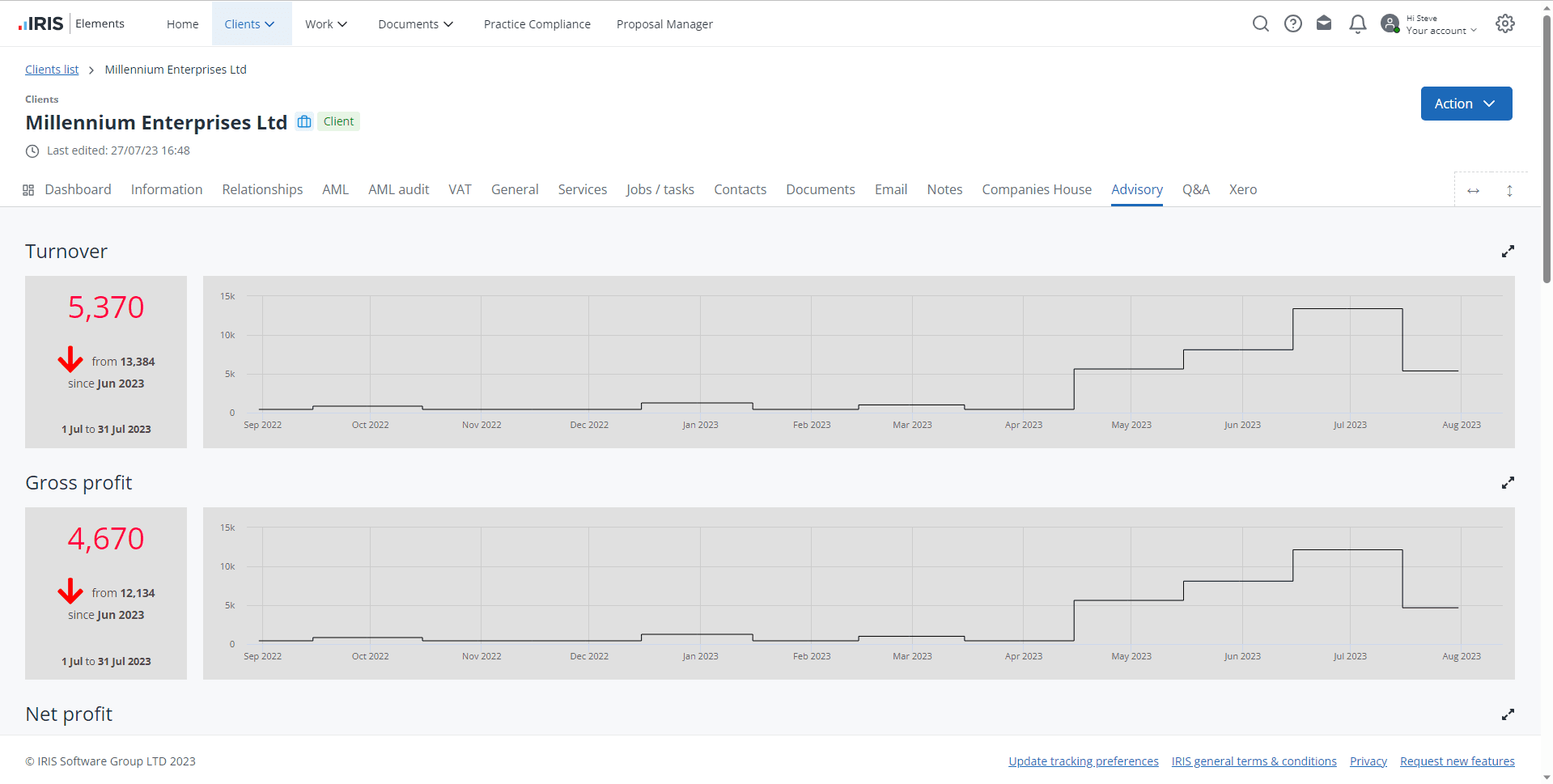Open Practice Compliance
Screen dimensions: 1553x784
pos(537,24)
